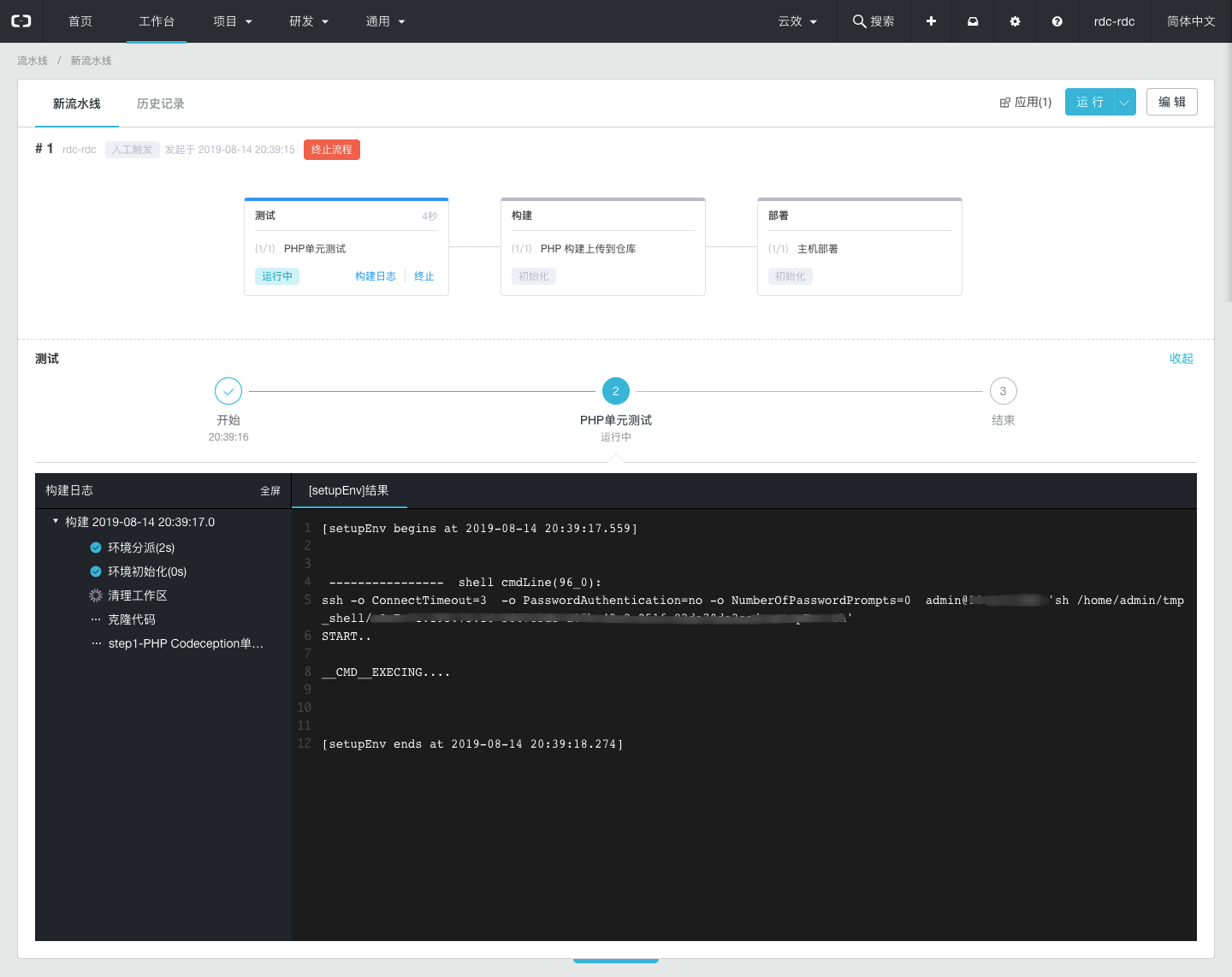This screenshot has width=1232, height=977.
Task: Click 环境分派(2s) completed check icon
Action: [x=96, y=548]
